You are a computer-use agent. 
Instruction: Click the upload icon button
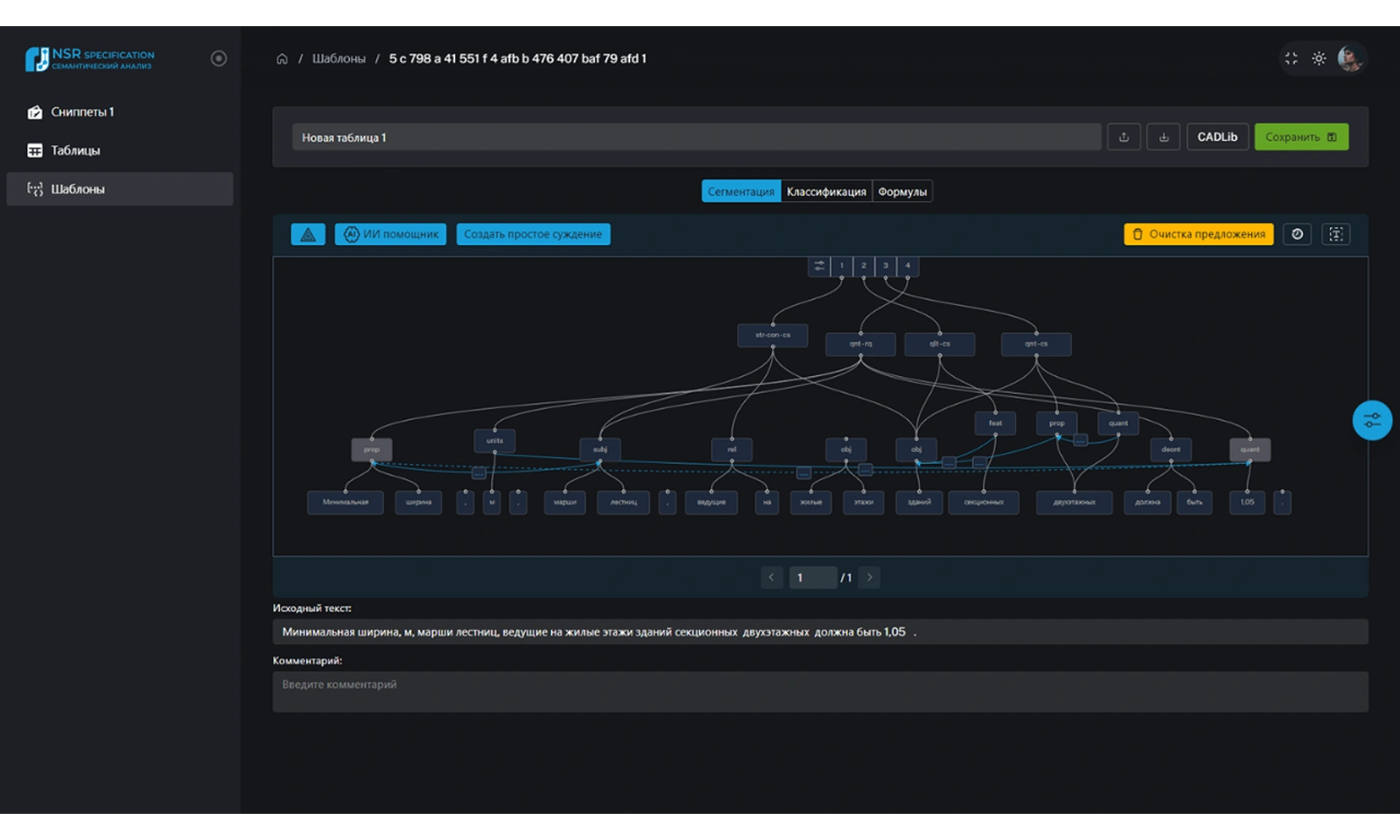tap(1123, 137)
